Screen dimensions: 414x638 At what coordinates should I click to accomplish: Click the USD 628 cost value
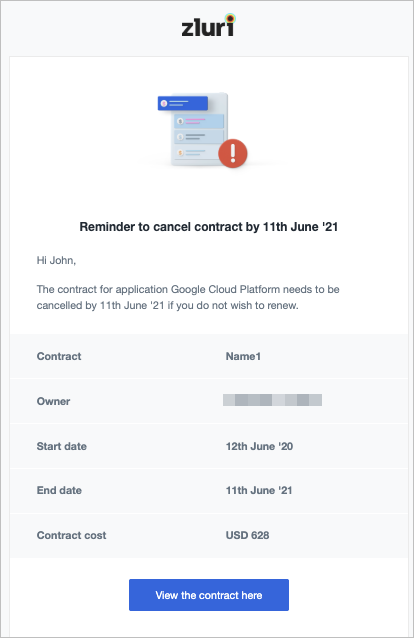point(248,535)
